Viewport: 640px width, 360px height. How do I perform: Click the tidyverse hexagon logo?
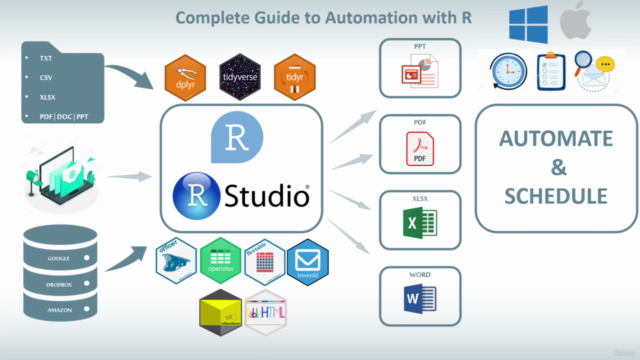click(x=240, y=77)
